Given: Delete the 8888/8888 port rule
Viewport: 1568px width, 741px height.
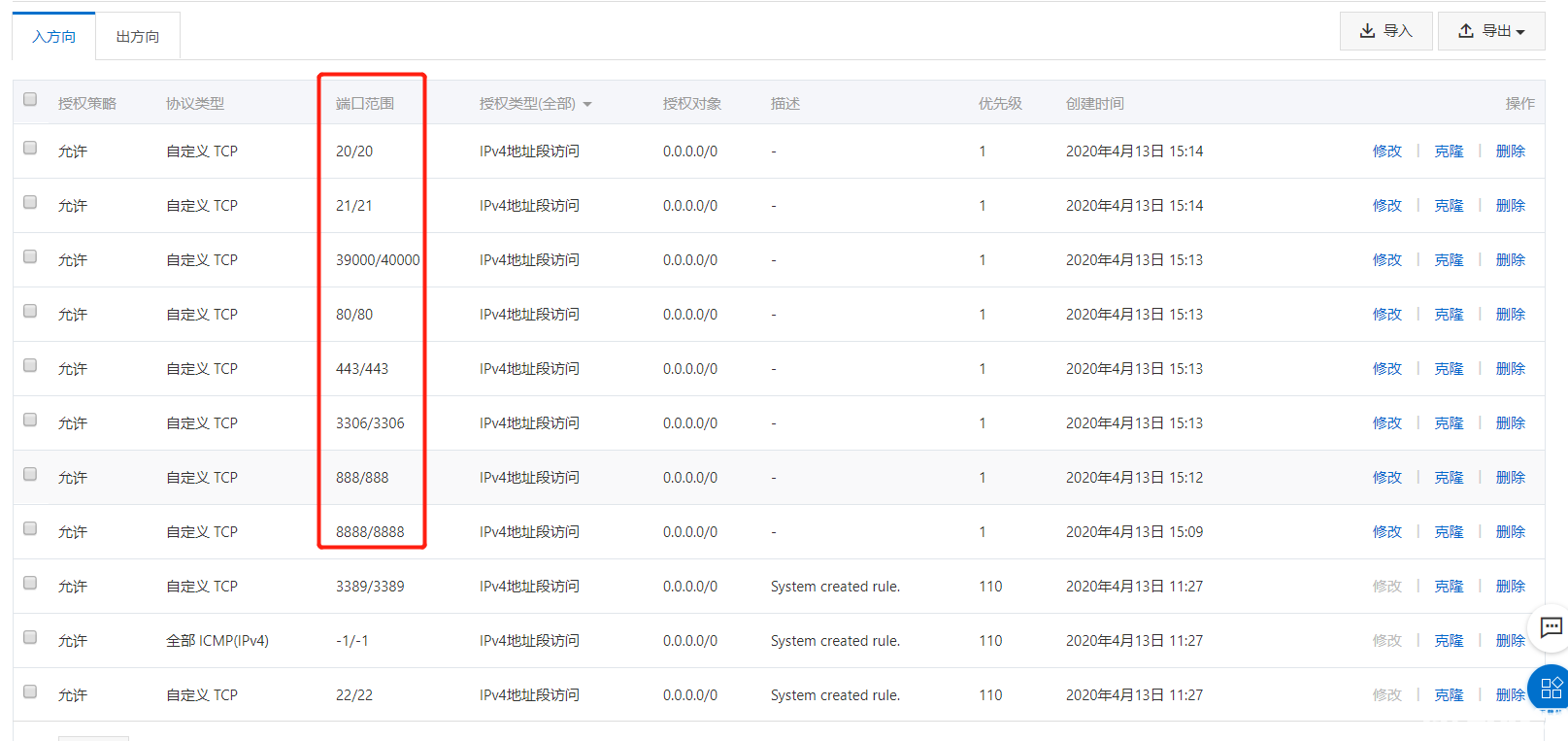Looking at the screenshot, I should (x=1511, y=531).
